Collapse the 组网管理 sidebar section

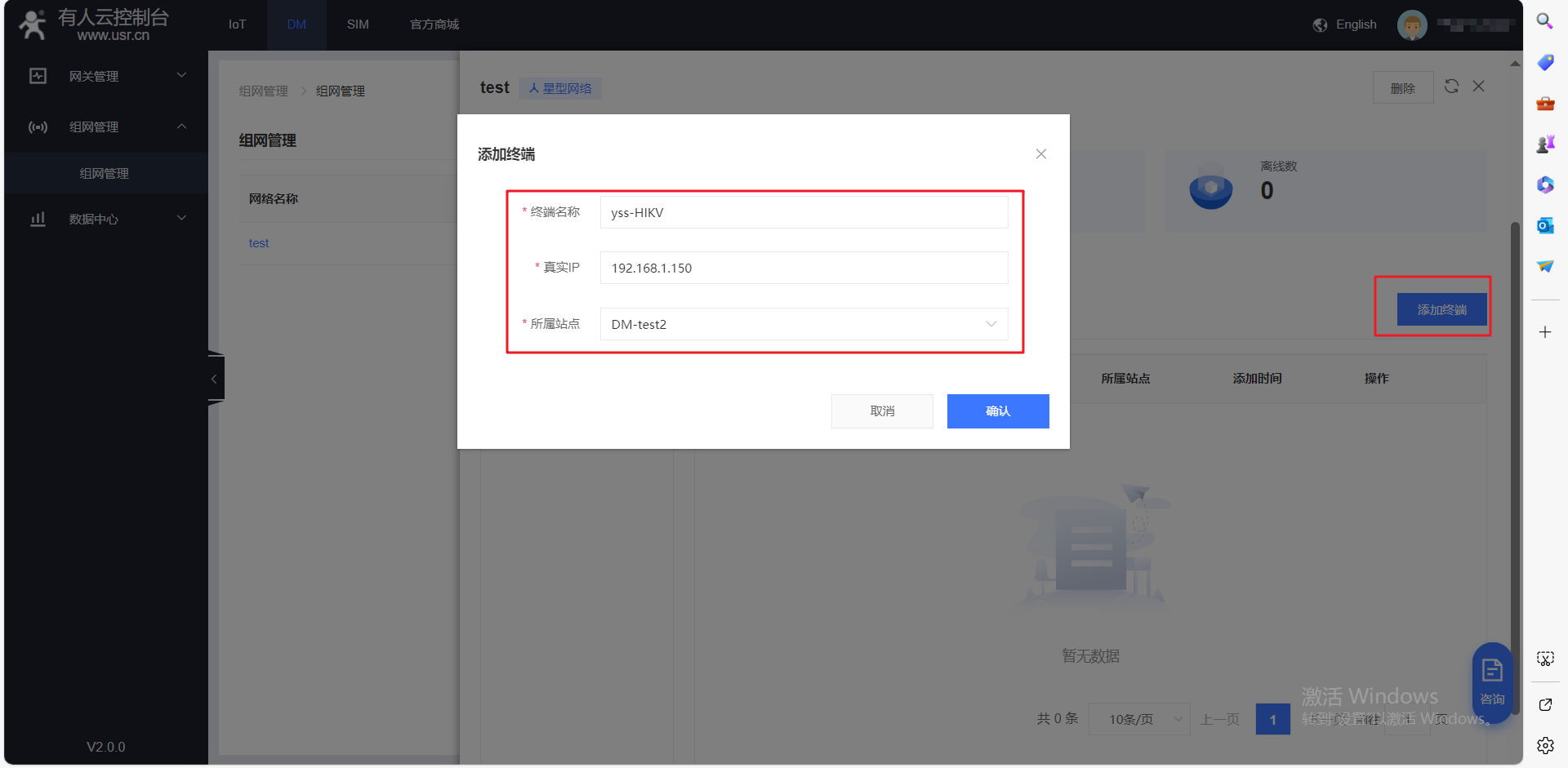106,127
